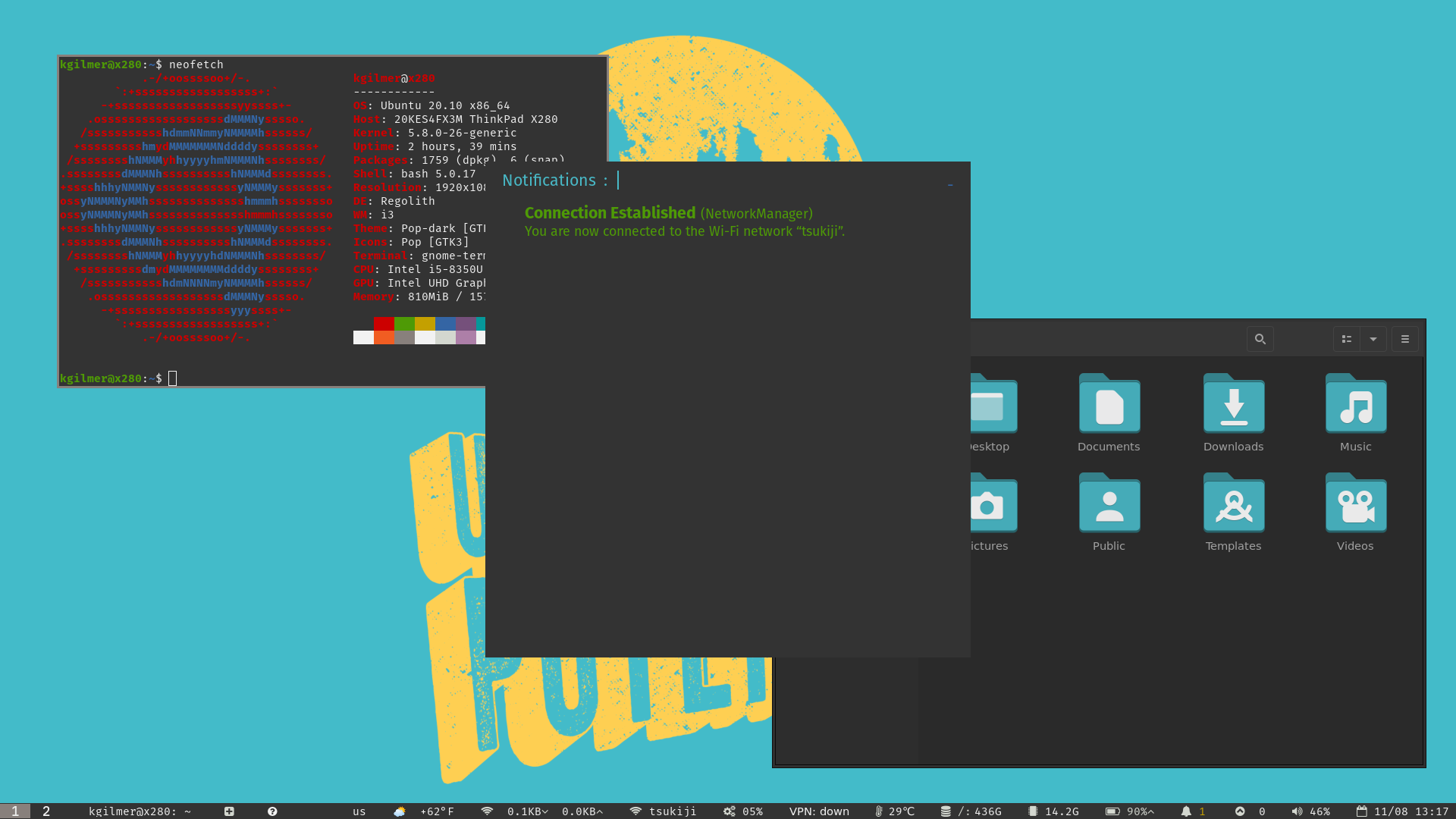Open the search in the file manager
The width and height of the screenshot is (1456, 819).
(x=1260, y=339)
